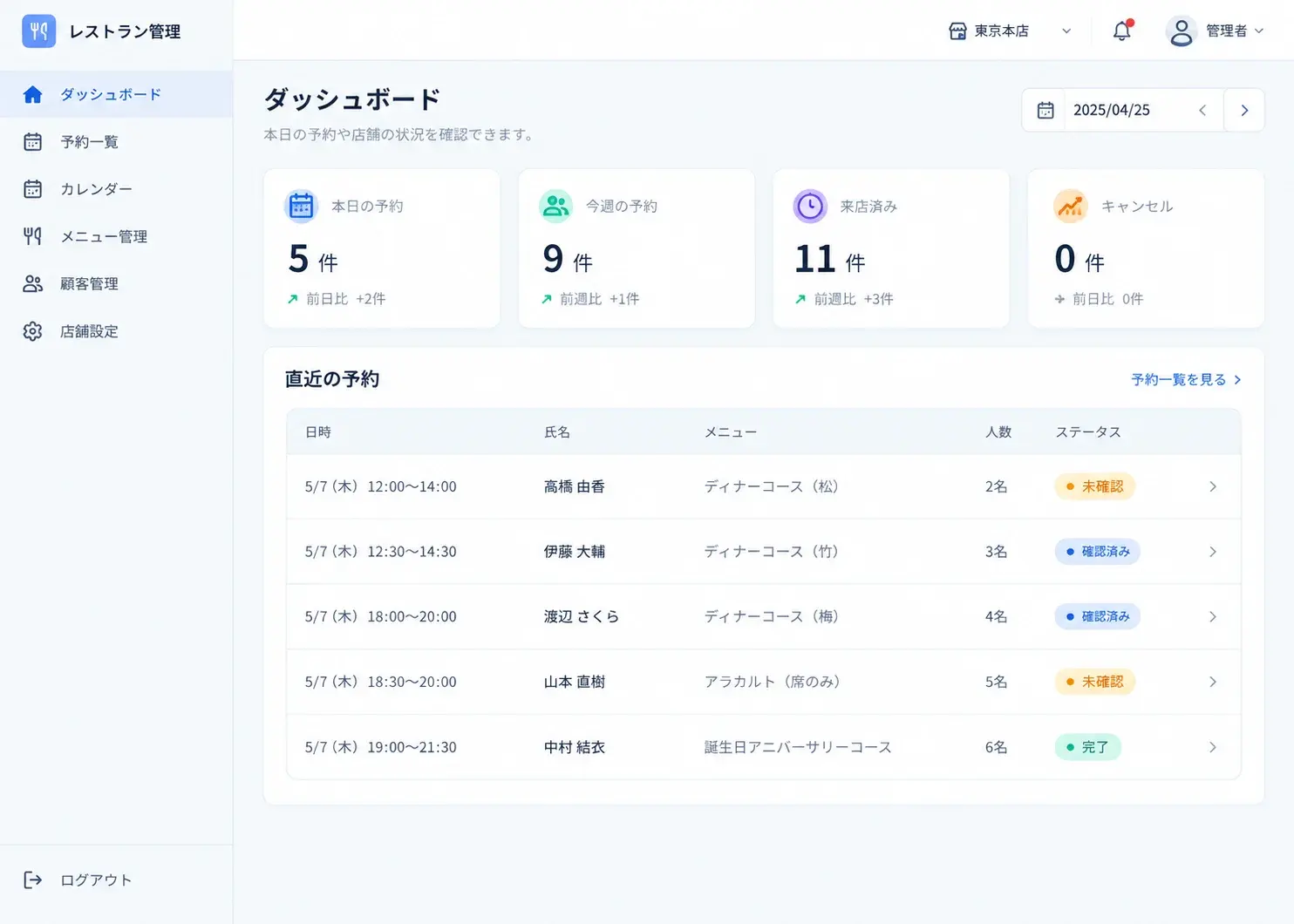1294x924 pixels.
Task: Open 店舗設定 from the sidebar
Action: (116, 331)
